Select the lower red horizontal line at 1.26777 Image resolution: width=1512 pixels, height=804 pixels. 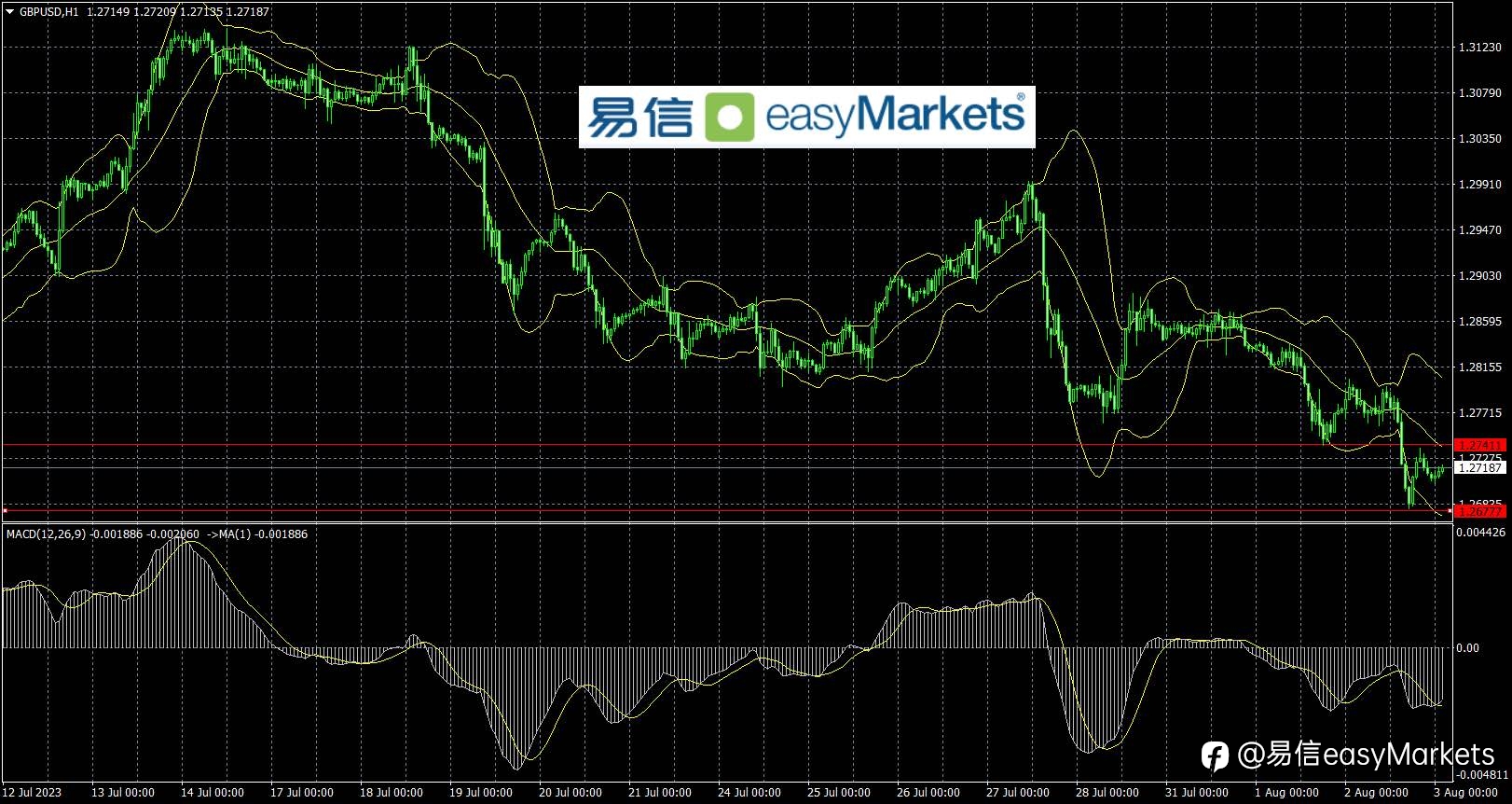coord(727,511)
